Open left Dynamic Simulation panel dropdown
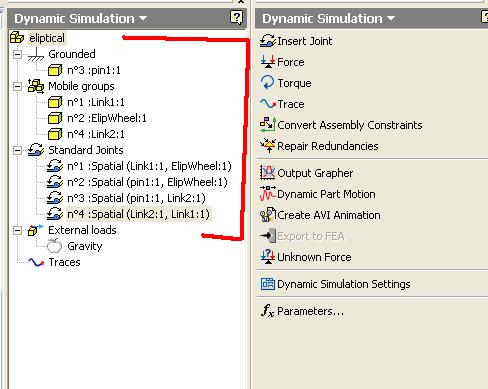Screen dimensions: 488x389 [143, 18]
